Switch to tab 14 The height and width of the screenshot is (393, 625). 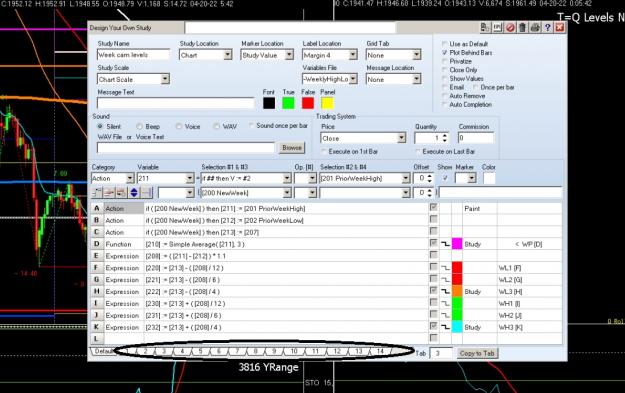(380, 351)
